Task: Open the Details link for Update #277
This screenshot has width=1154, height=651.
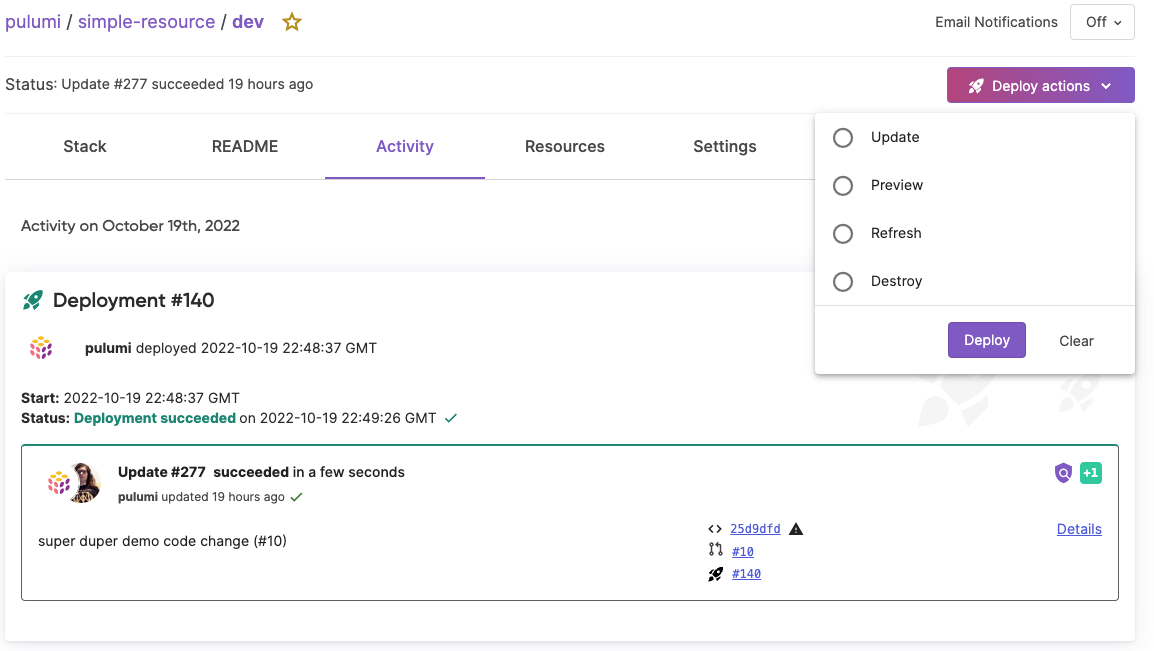Action: click(1079, 529)
